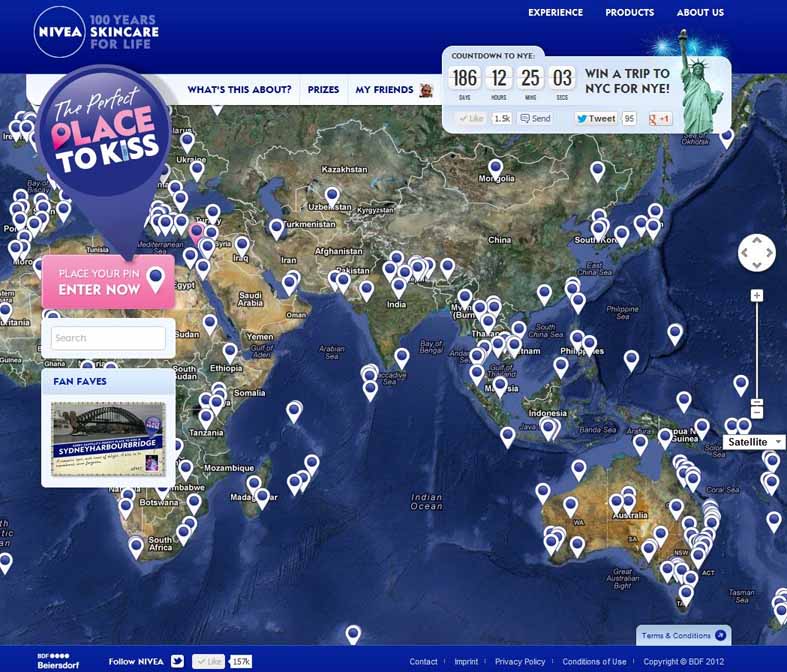Image resolution: width=787 pixels, height=672 pixels.
Task: Open the My Friends tab
Action: 384,89
